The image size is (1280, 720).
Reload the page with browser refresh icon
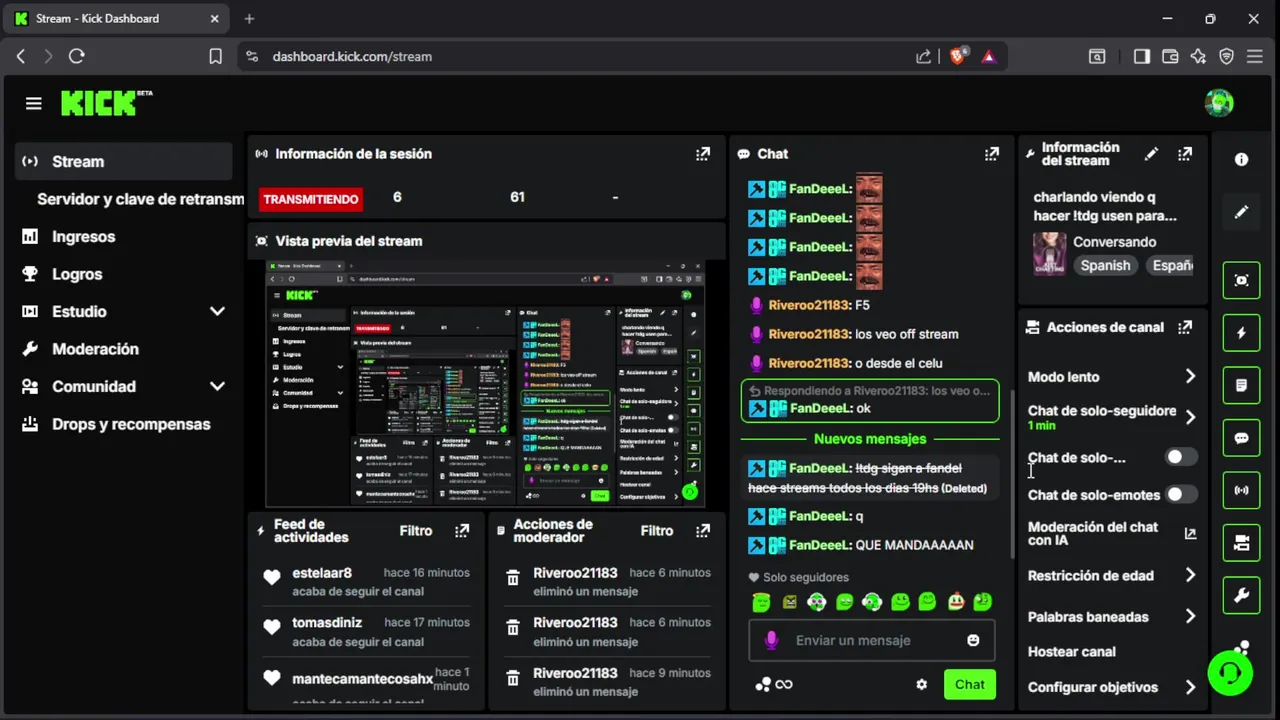76,56
